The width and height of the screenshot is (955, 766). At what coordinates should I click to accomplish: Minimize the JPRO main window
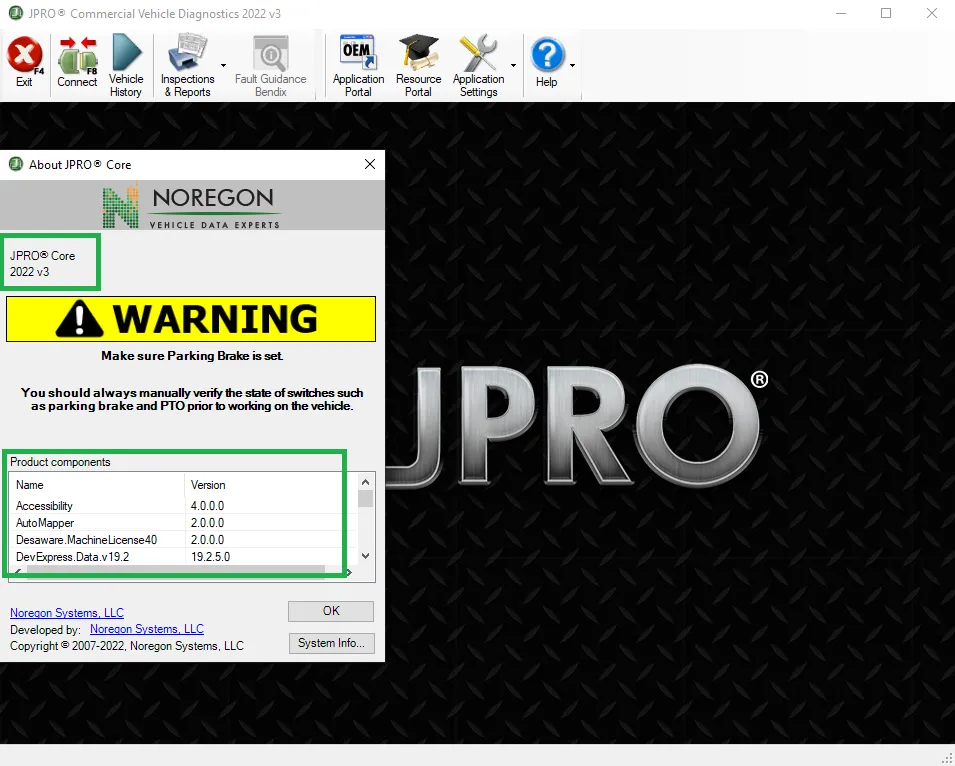[x=841, y=13]
